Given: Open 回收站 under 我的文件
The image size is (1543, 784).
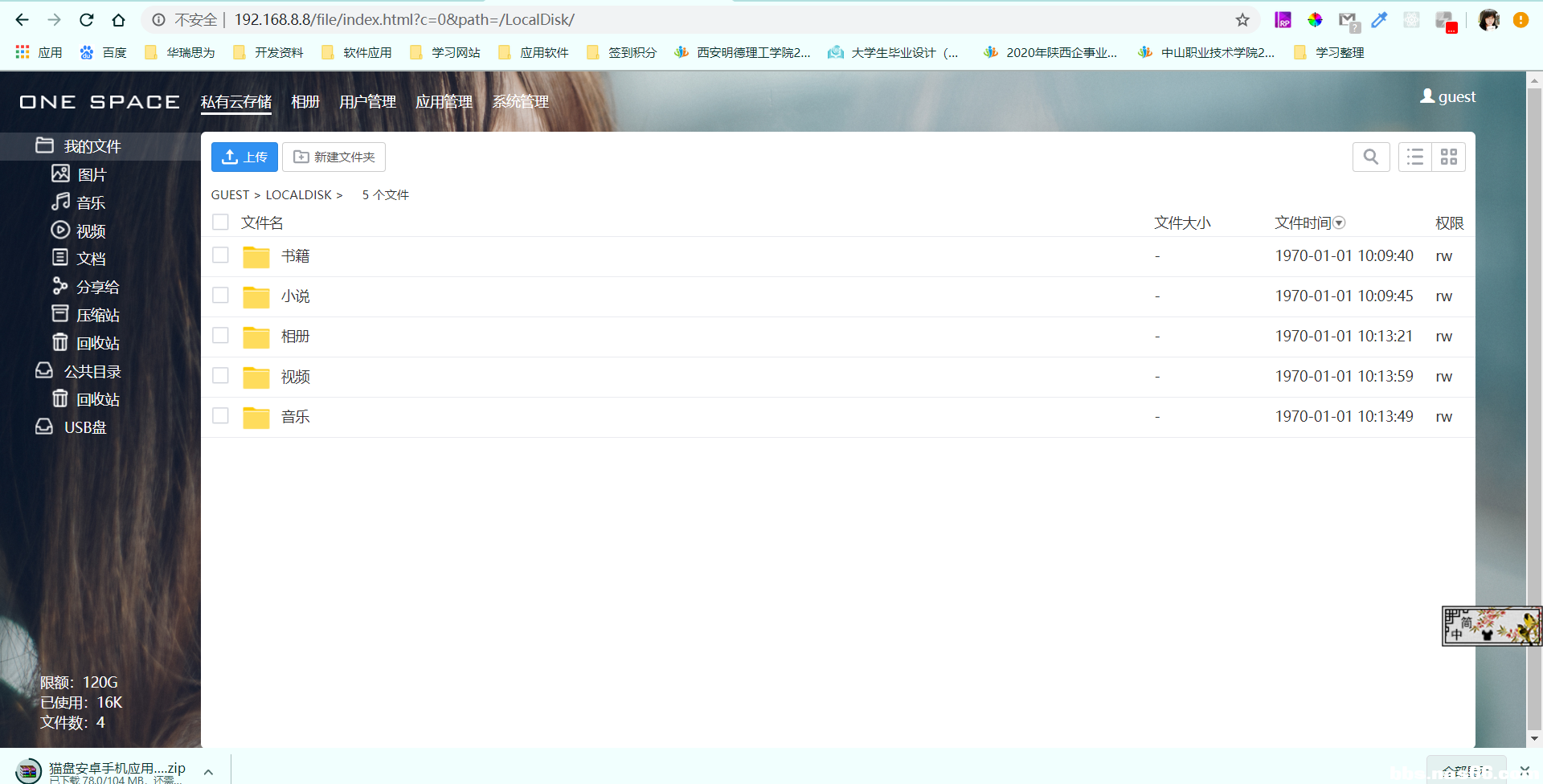Looking at the screenshot, I should pyautogui.click(x=85, y=343).
